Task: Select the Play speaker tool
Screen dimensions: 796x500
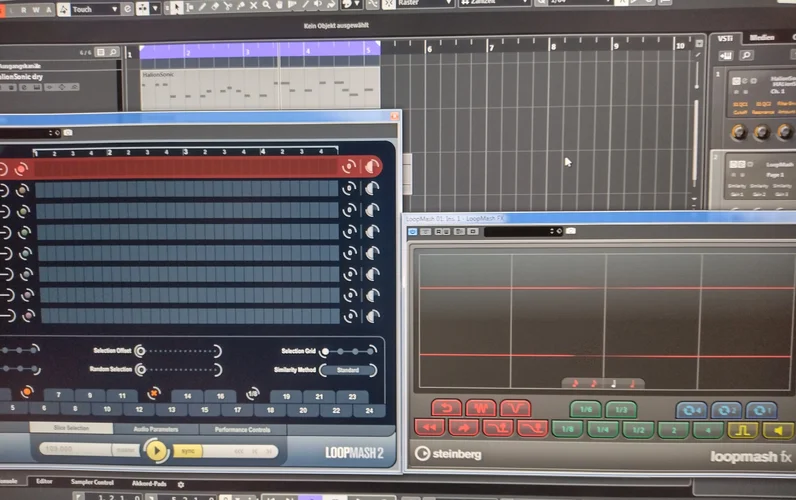Action: click(318, 5)
